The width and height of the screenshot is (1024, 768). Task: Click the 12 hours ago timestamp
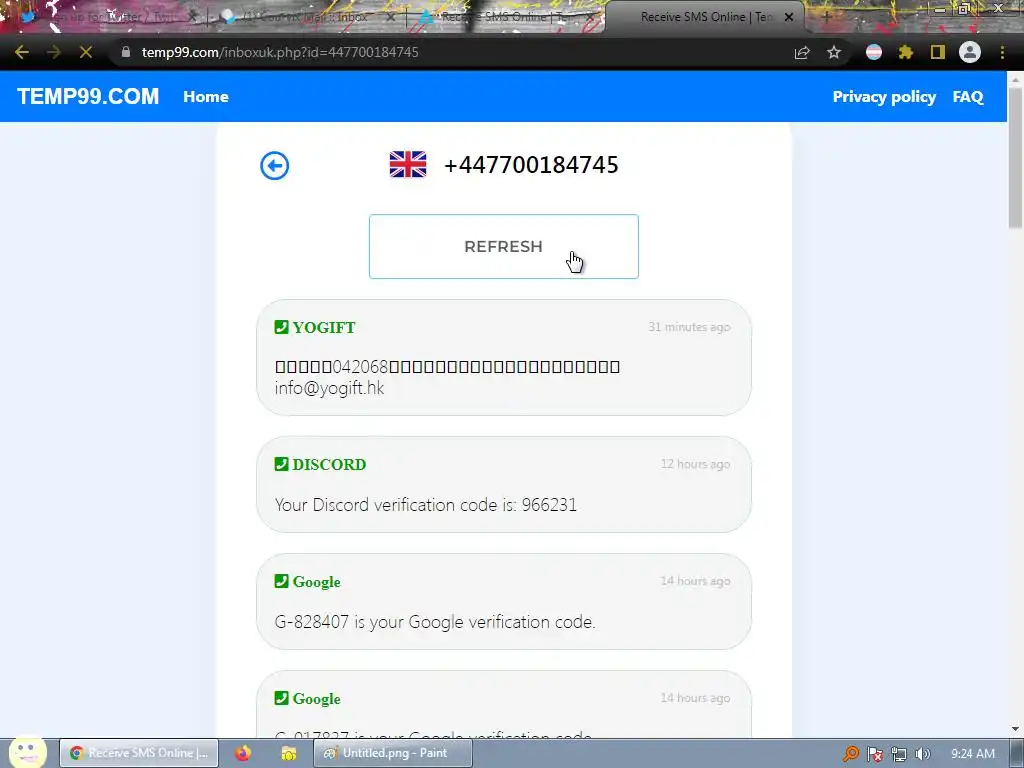[695, 464]
